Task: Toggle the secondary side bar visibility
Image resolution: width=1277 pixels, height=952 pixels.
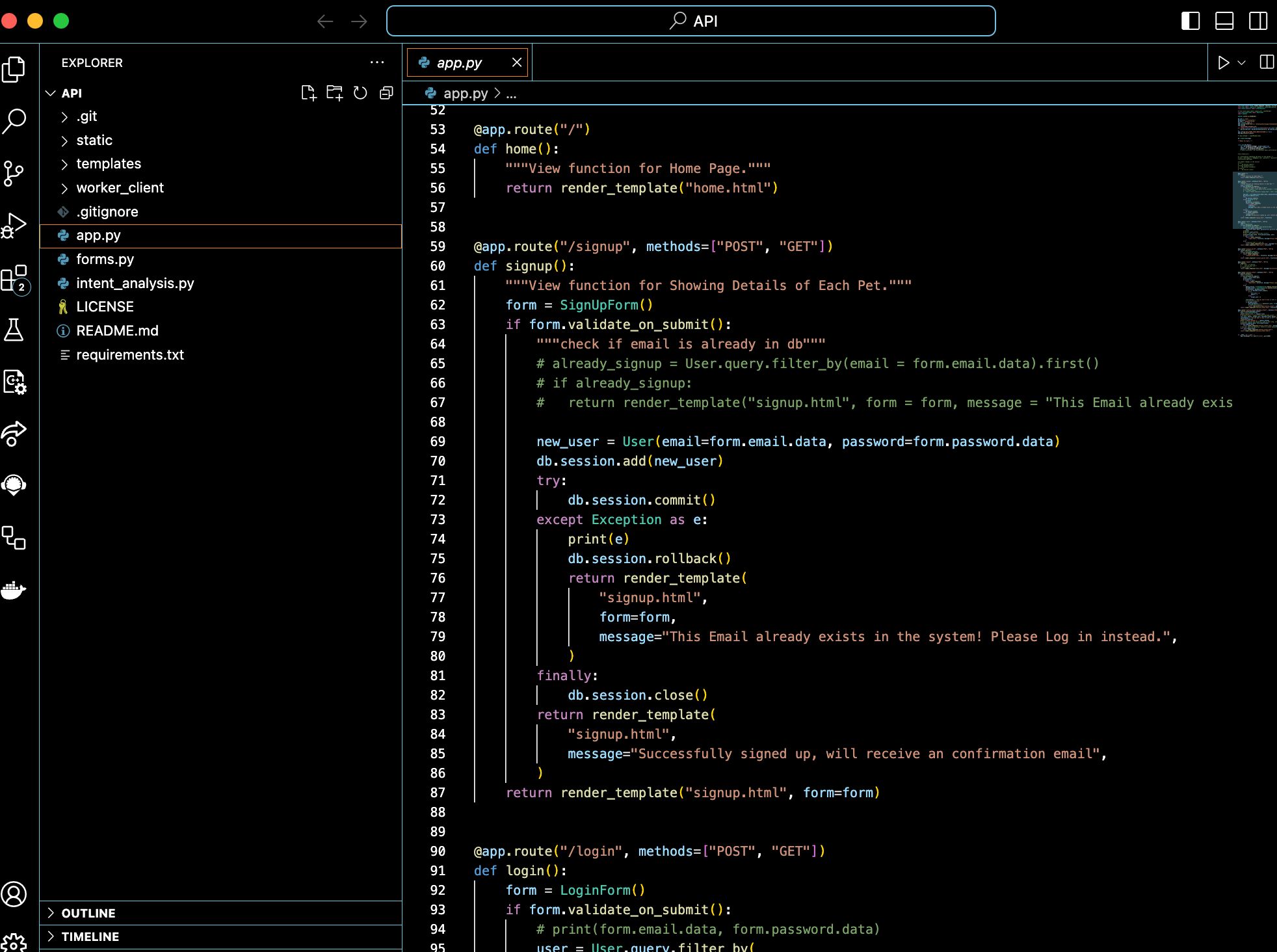Action: click(1258, 21)
